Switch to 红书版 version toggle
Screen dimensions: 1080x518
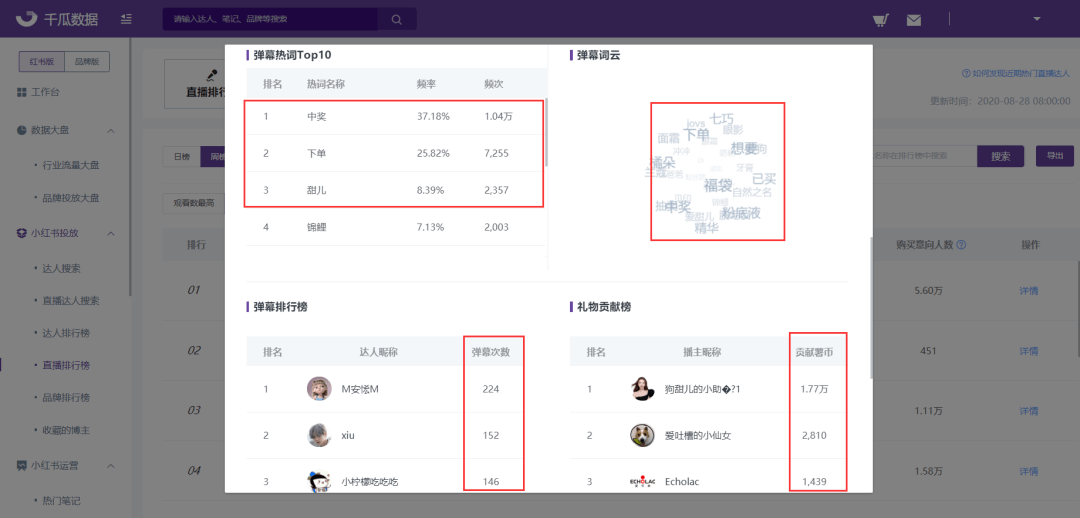click(43, 62)
